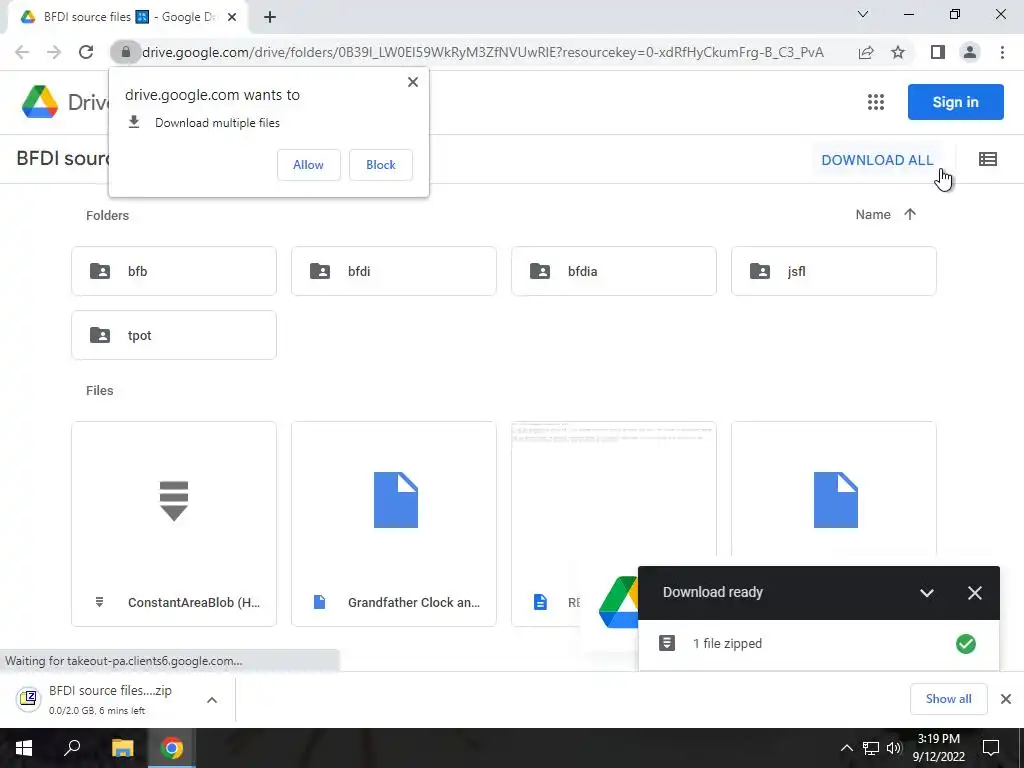Open Chrome side panel
1024x768 pixels.
click(x=938, y=52)
